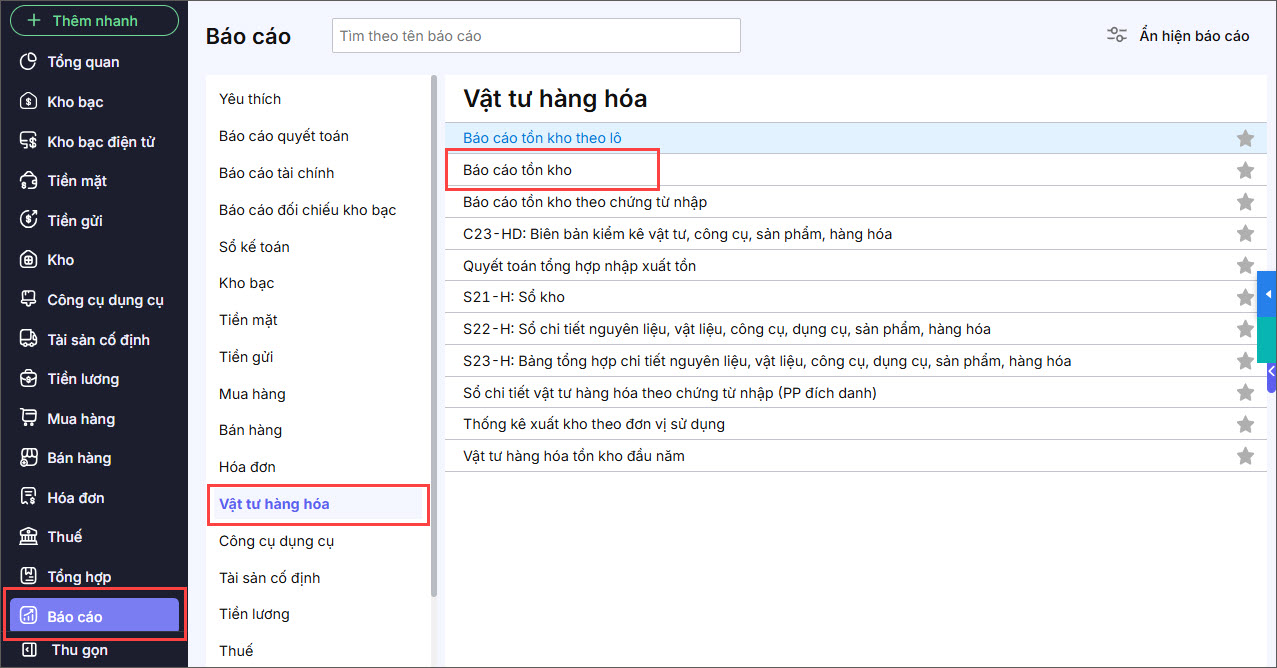Click the blue arrow tab at right edge
Screen dimensions: 1277x668
point(1268,294)
